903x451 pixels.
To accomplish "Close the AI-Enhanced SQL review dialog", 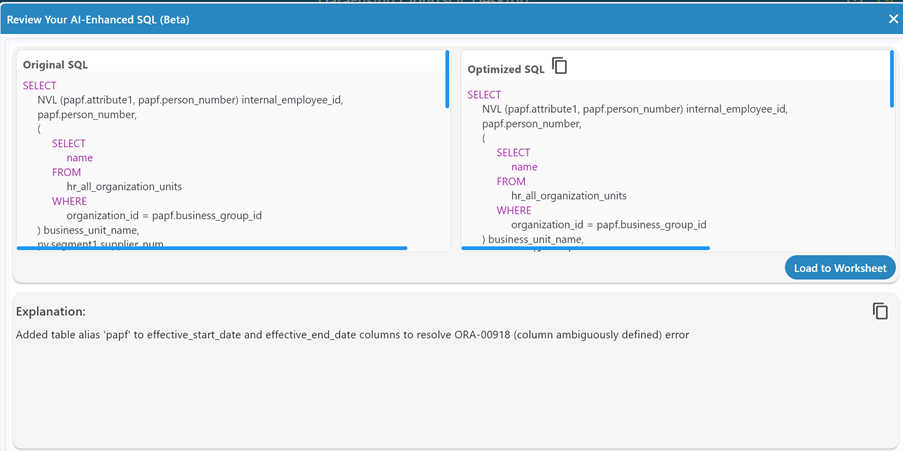I will (x=893, y=19).
